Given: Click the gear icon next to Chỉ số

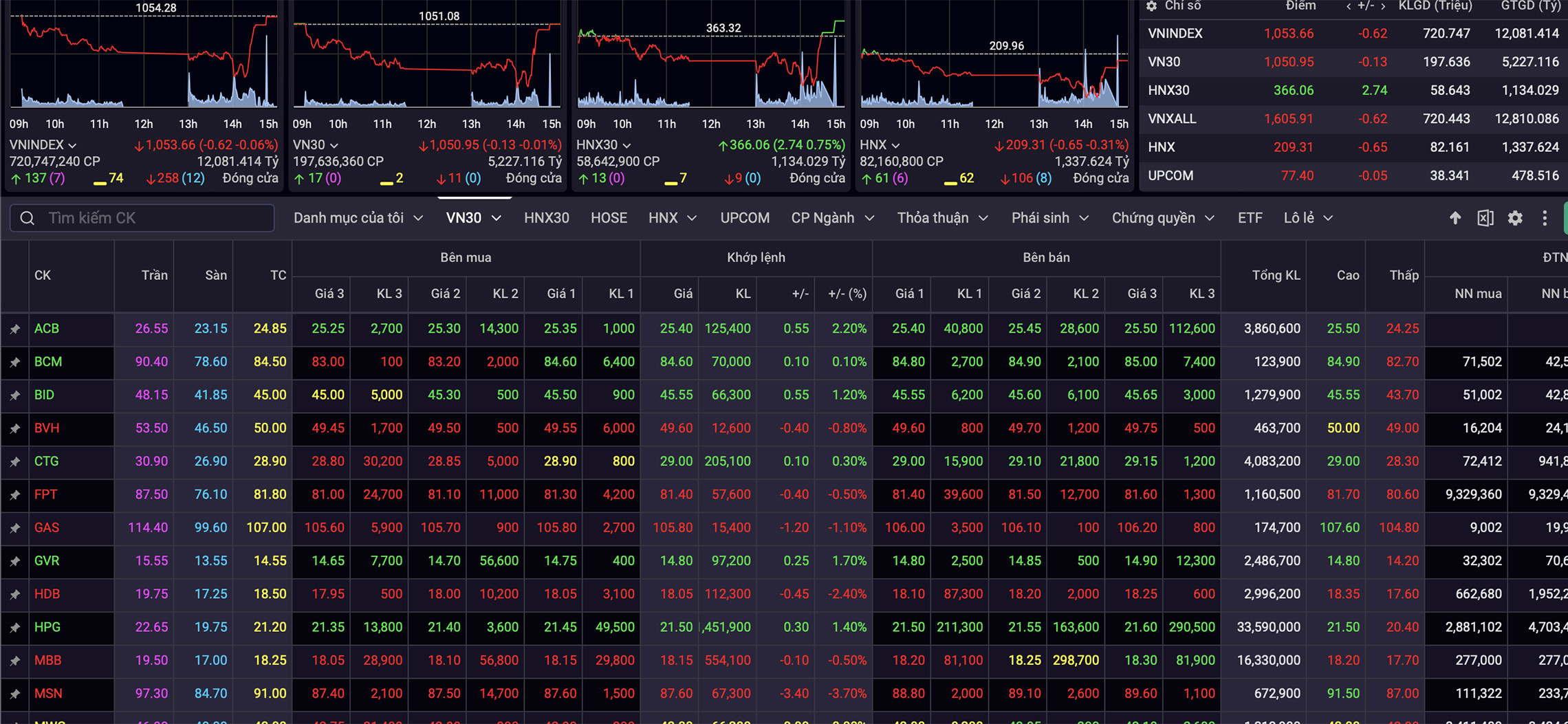Looking at the screenshot, I should click(x=1151, y=6).
